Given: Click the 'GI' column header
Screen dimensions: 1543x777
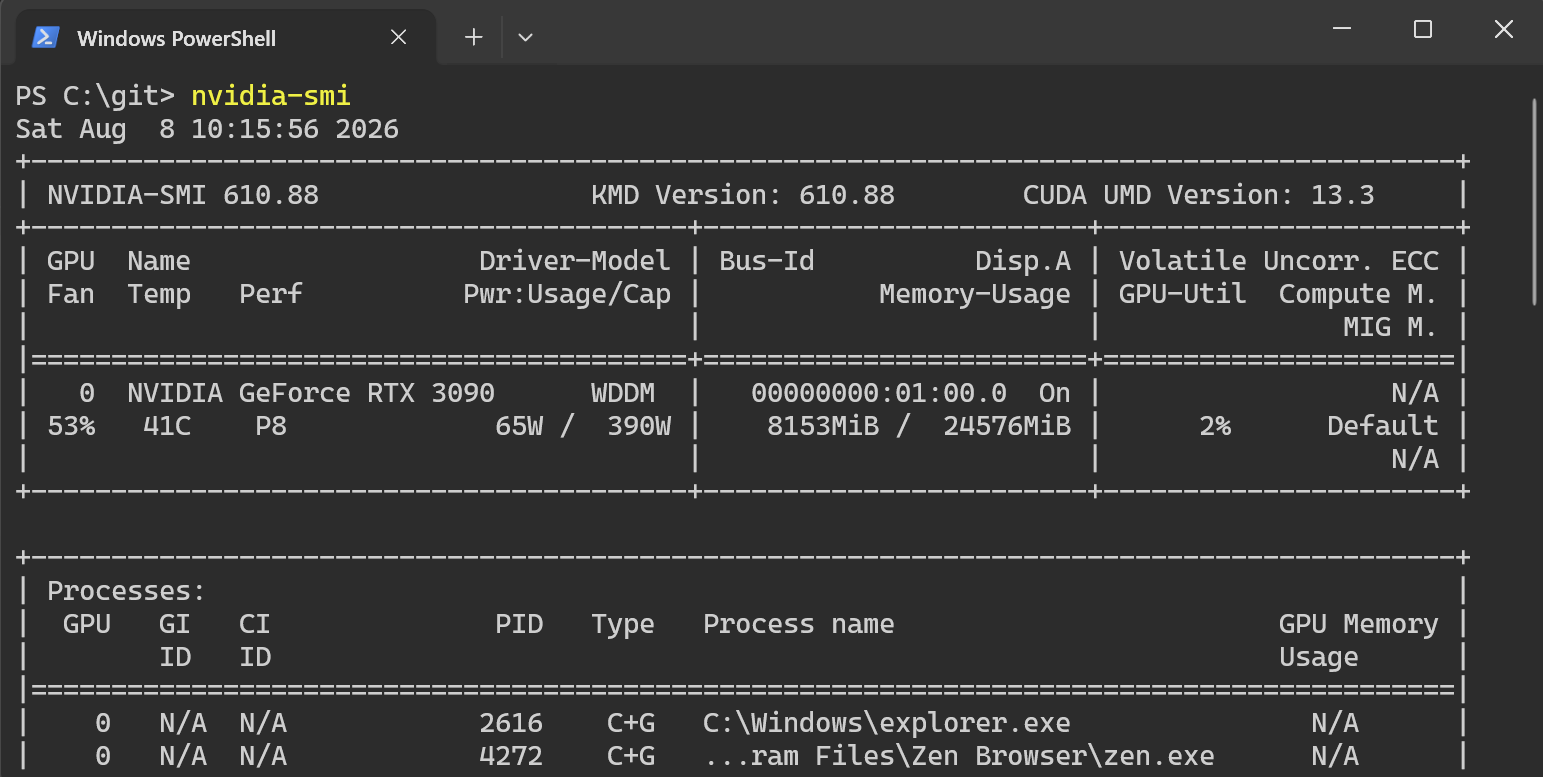Looking at the screenshot, I should tap(175, 624).
